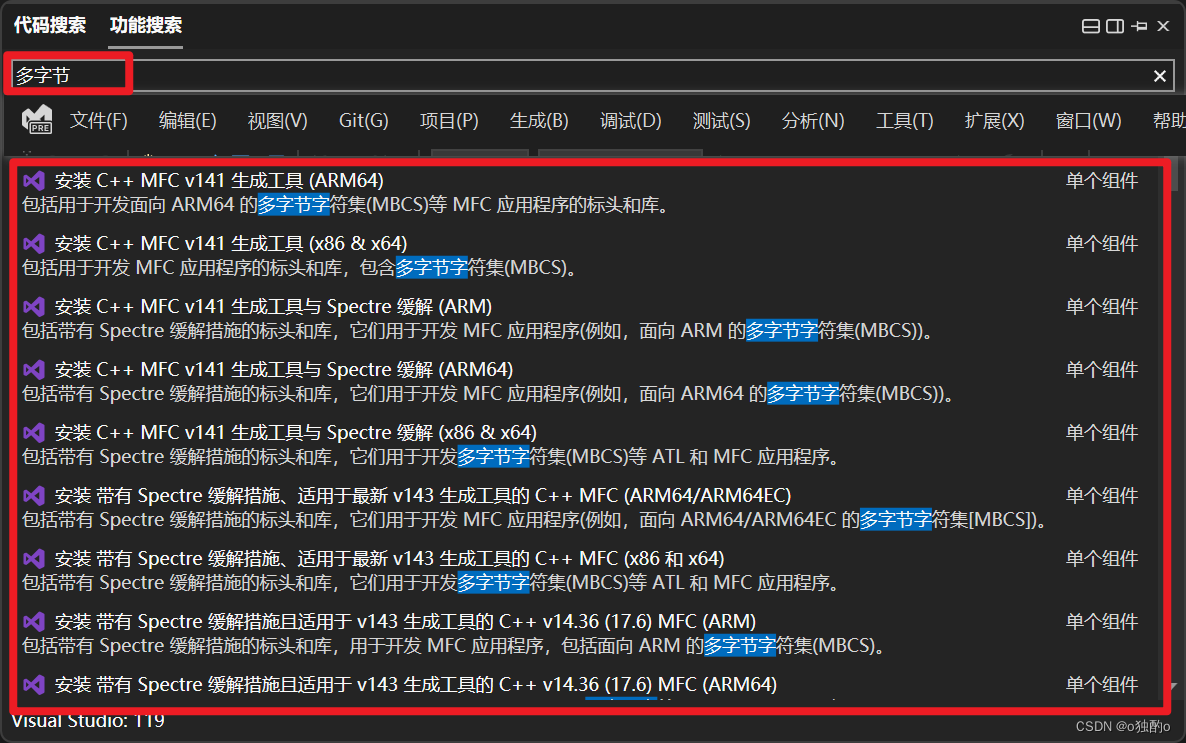Click the vertical split layout icon in header
This screenshot has height=743, width=1186.
1115,26
